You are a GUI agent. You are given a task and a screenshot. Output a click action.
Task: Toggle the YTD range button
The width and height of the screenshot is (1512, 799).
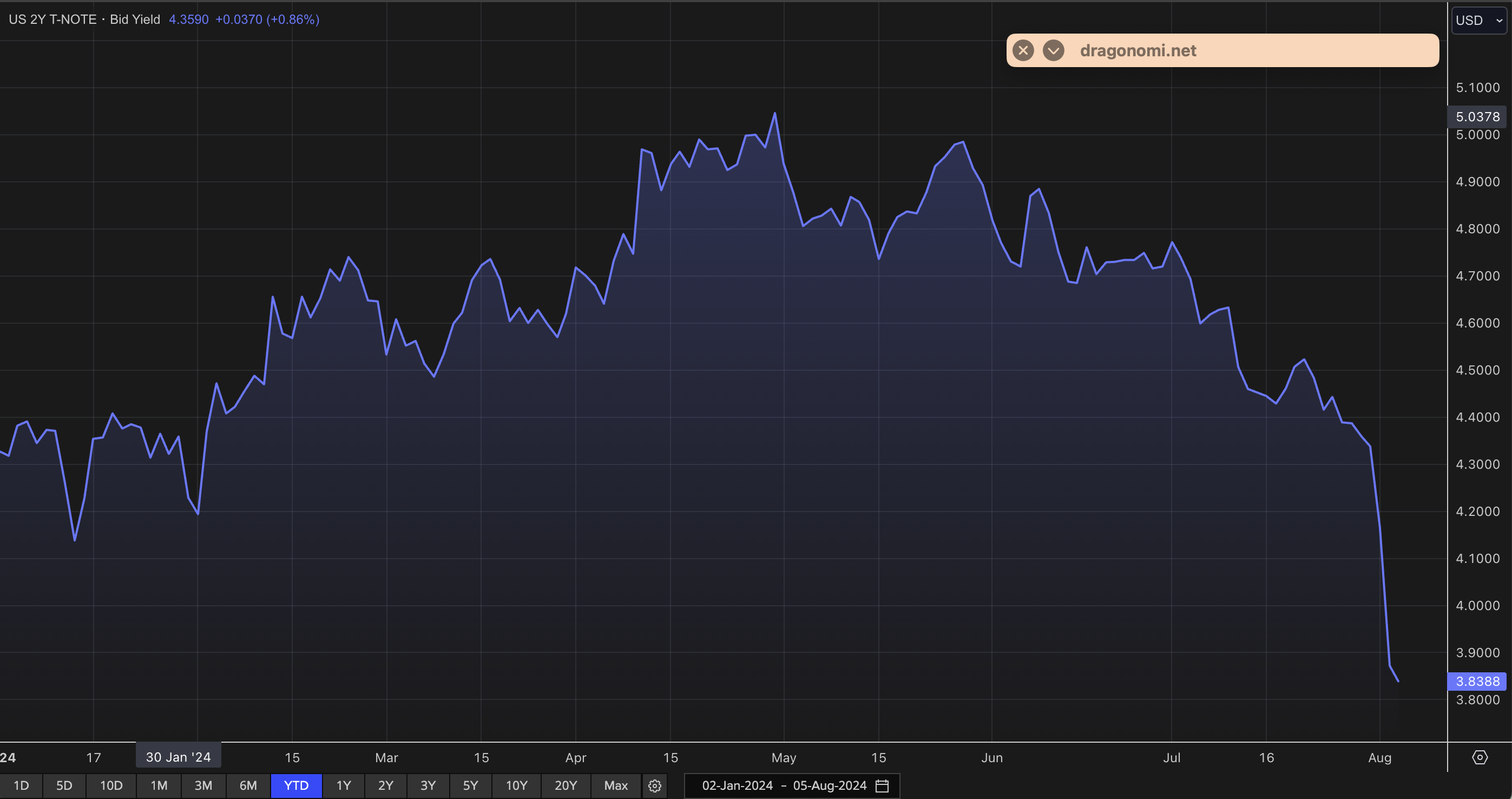pyautogui.click(x=297, y=785)
